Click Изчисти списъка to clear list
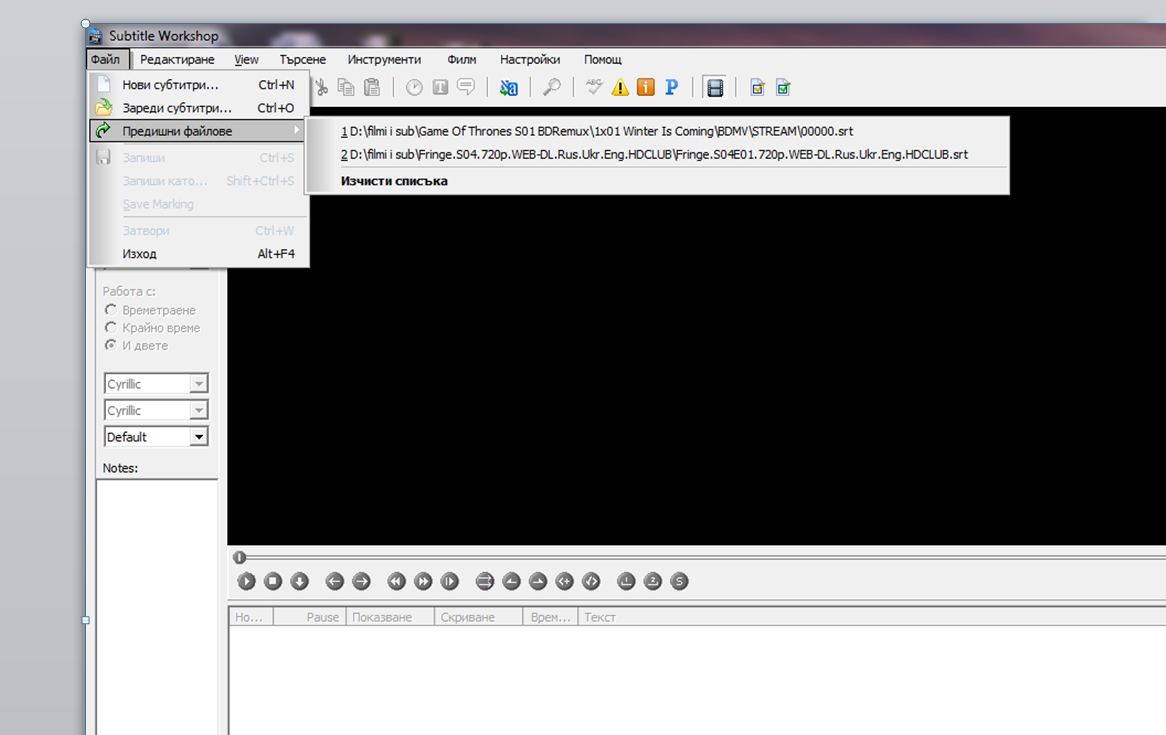Image resolution: width=1166 pixels, height=735 pixels. [394, 181]
